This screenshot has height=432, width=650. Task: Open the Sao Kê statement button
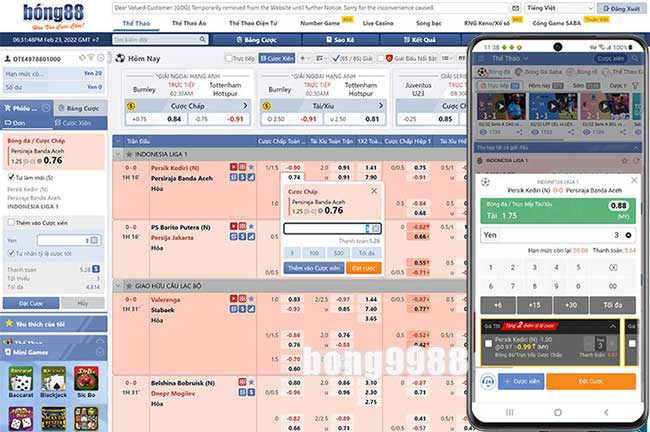[x=340, y=40]
